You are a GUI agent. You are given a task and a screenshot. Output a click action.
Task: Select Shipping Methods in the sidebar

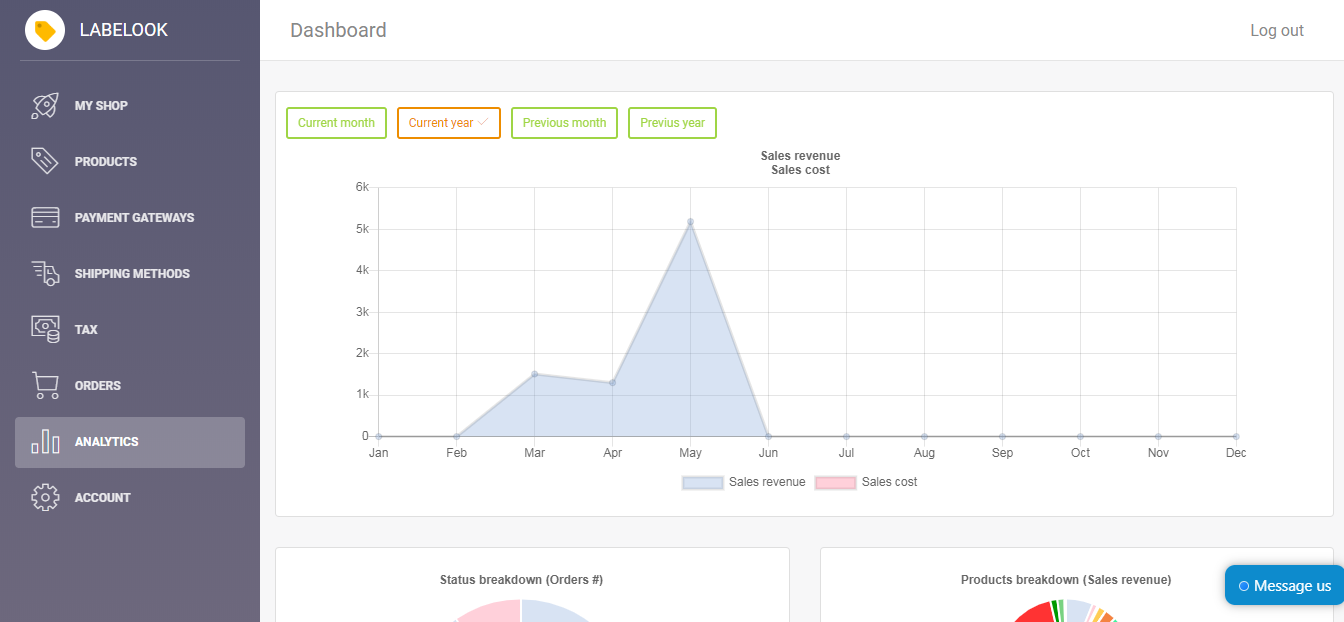click(x=130, y=273)
